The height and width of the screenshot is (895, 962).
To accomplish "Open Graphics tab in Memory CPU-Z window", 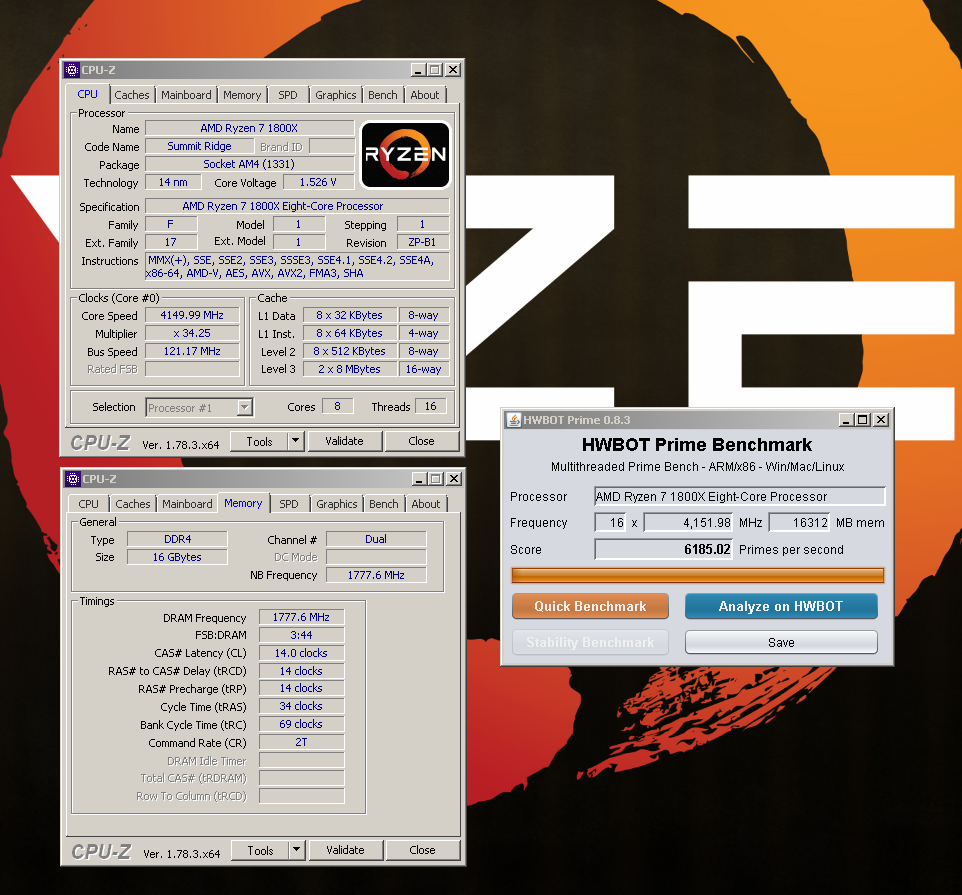I will point(337,504).
